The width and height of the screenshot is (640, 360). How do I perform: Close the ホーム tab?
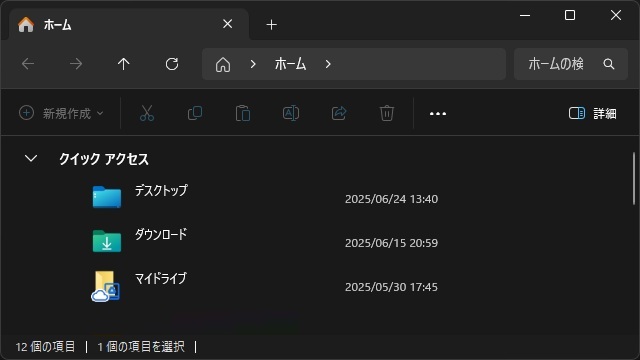click(228, 24)
